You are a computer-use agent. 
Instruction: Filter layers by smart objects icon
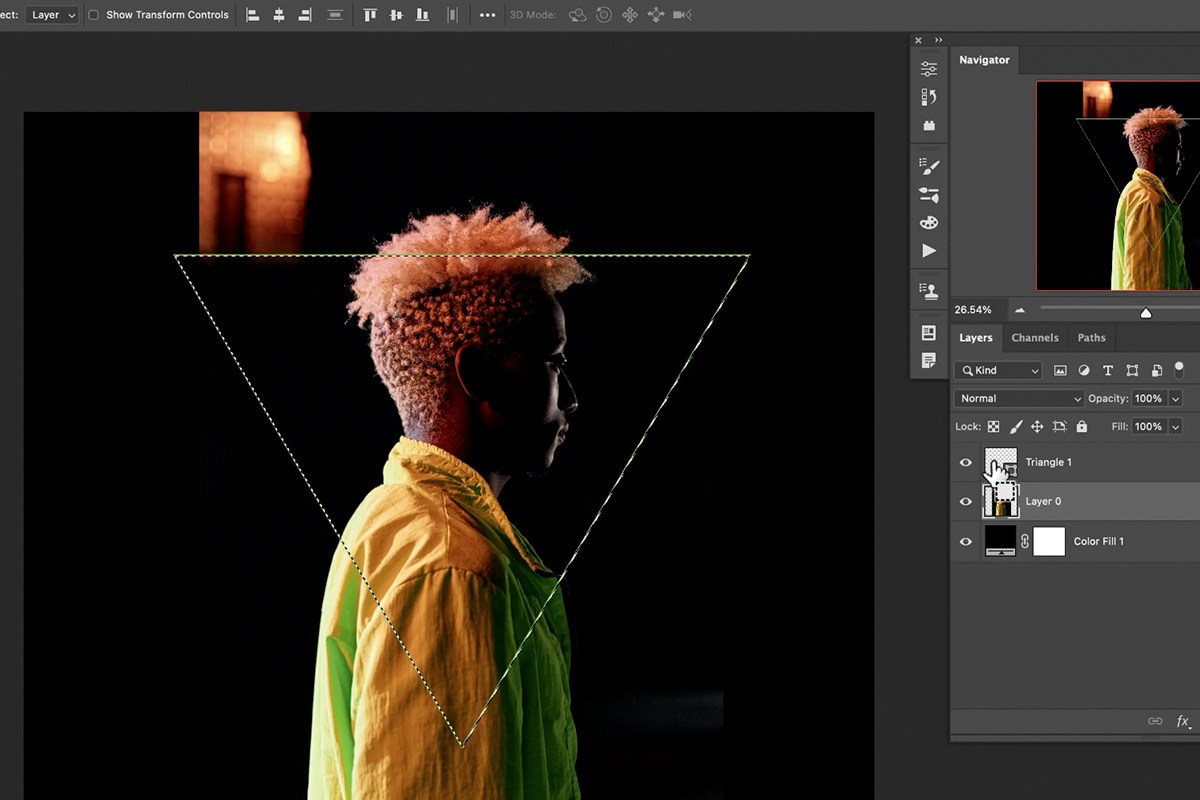click(1156, 370)
